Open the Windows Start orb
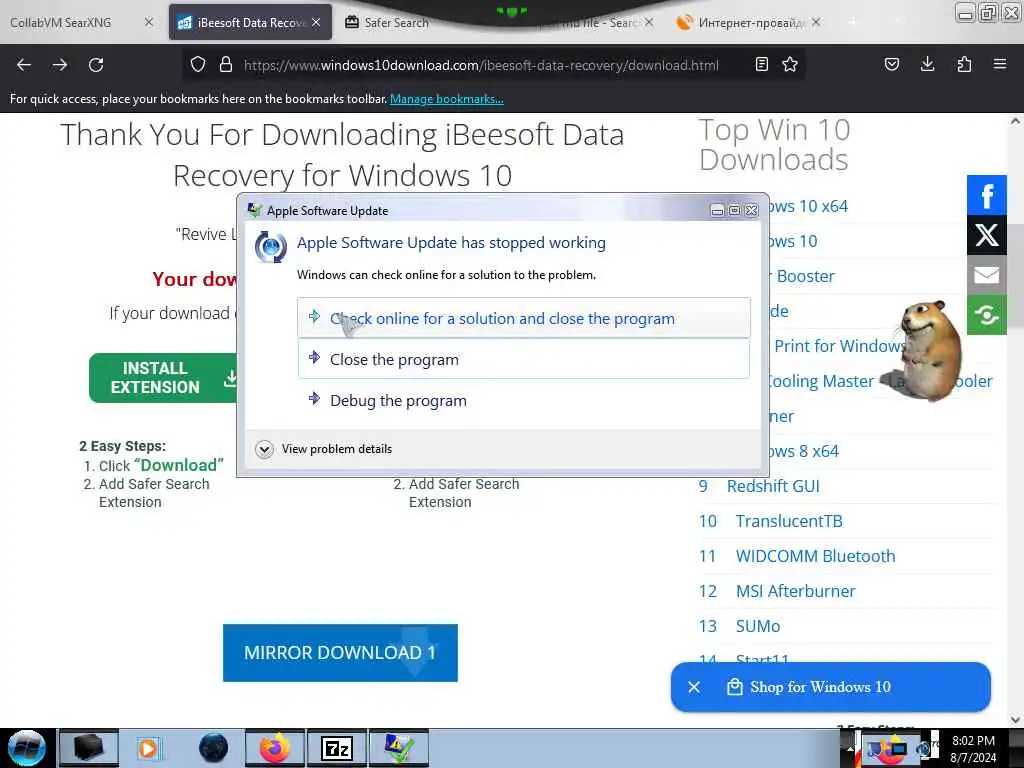1024x768 pixels. pyautogui.click(x=27, y=748)
